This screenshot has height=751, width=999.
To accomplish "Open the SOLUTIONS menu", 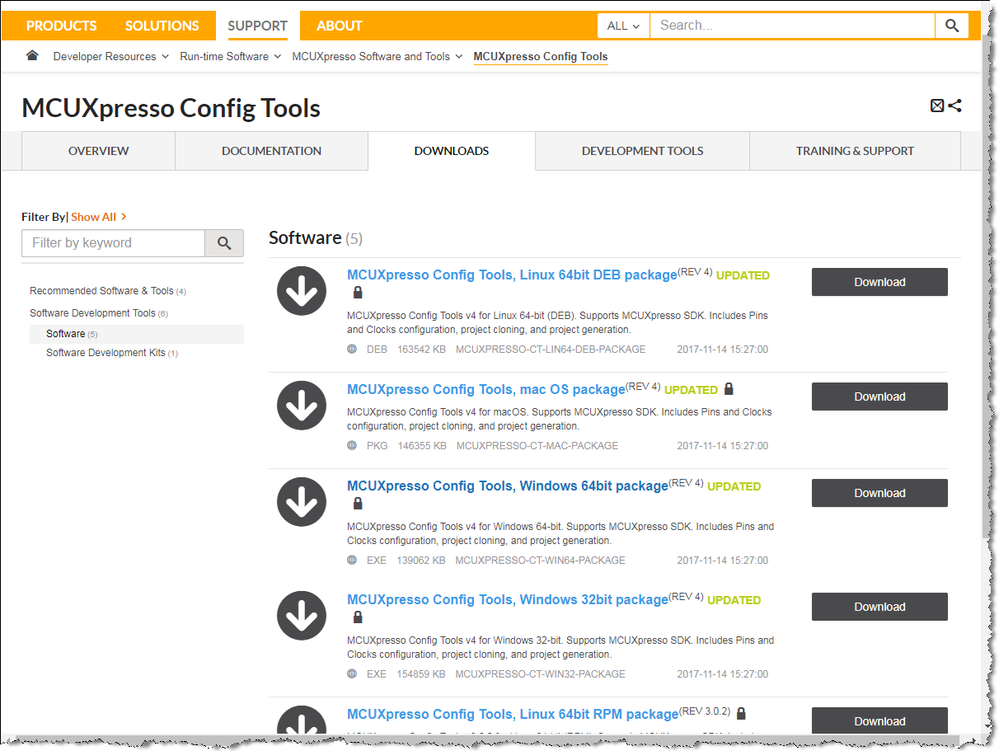I will 162,25.
